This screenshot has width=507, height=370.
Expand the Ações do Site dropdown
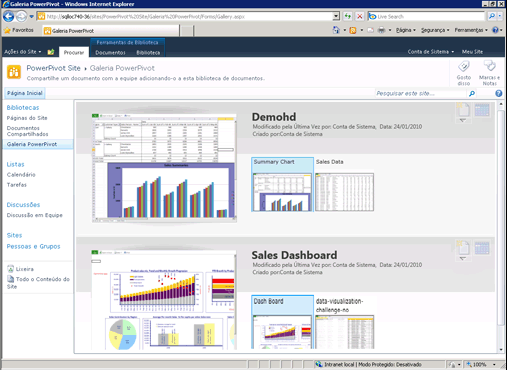pos(23,52)
